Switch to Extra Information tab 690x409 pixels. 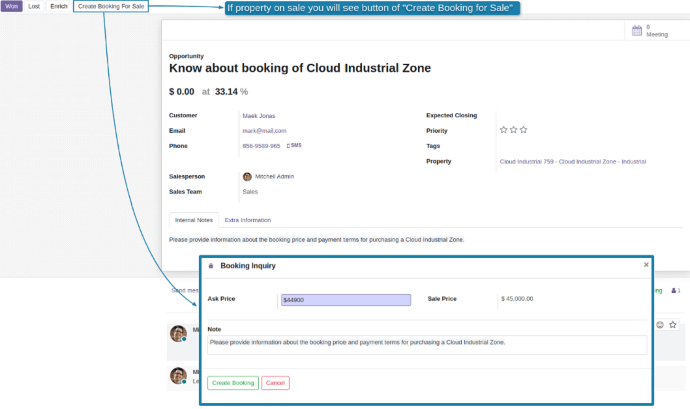[x=247, y=220]
